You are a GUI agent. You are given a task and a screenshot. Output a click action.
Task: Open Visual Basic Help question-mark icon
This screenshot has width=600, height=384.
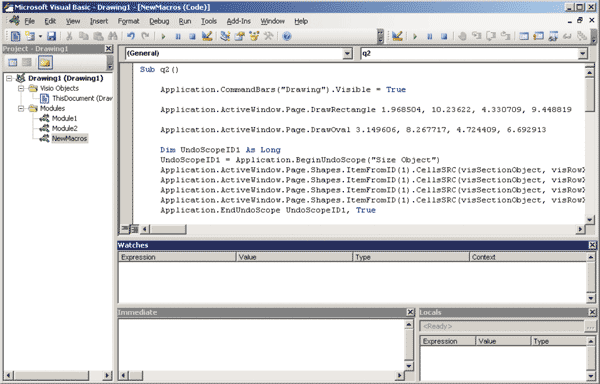287,36
